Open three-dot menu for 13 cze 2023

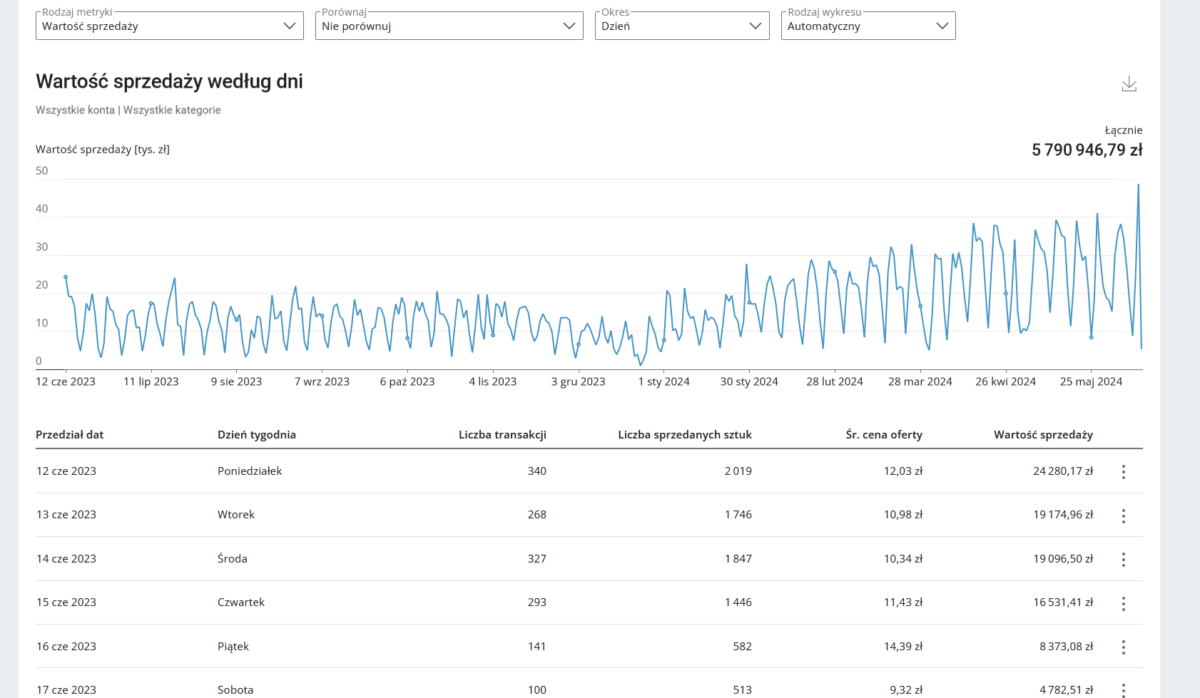coord(1123,516)
